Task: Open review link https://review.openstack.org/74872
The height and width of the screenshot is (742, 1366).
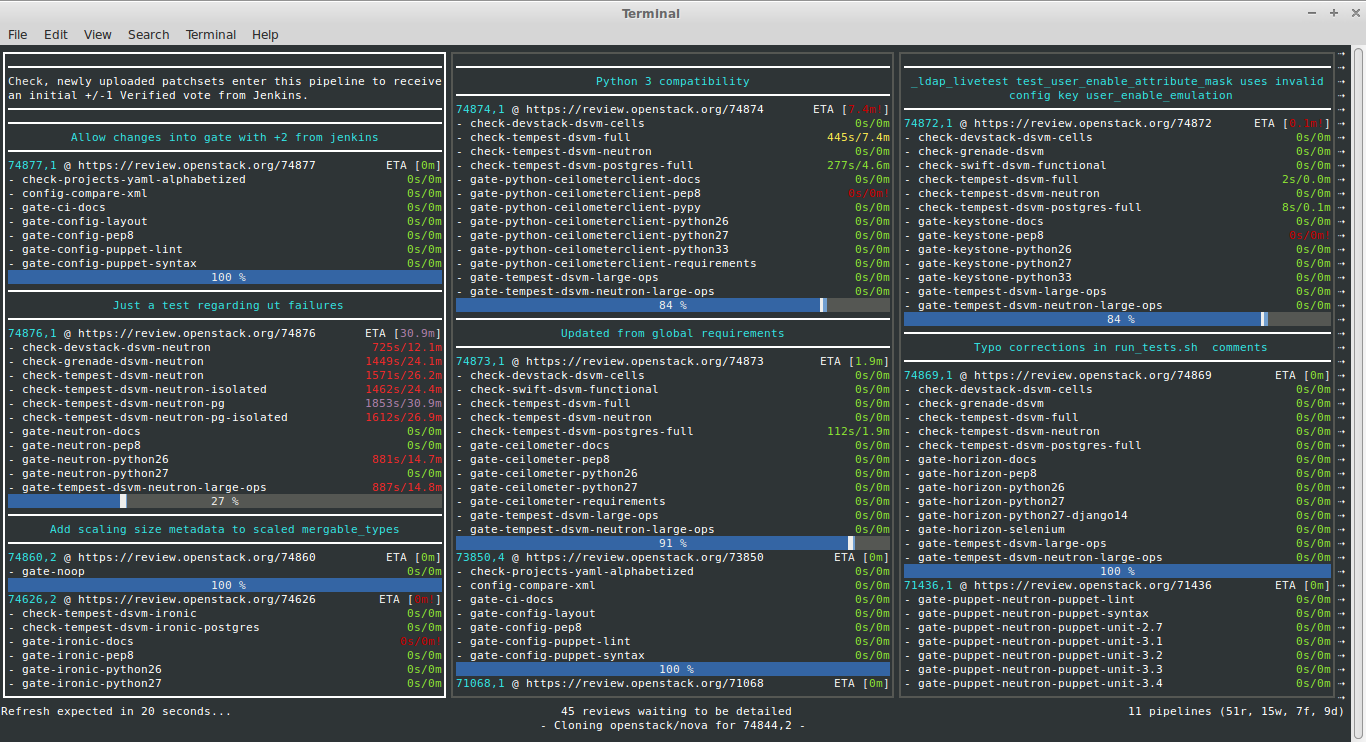Action: (x=1093, y=123)
